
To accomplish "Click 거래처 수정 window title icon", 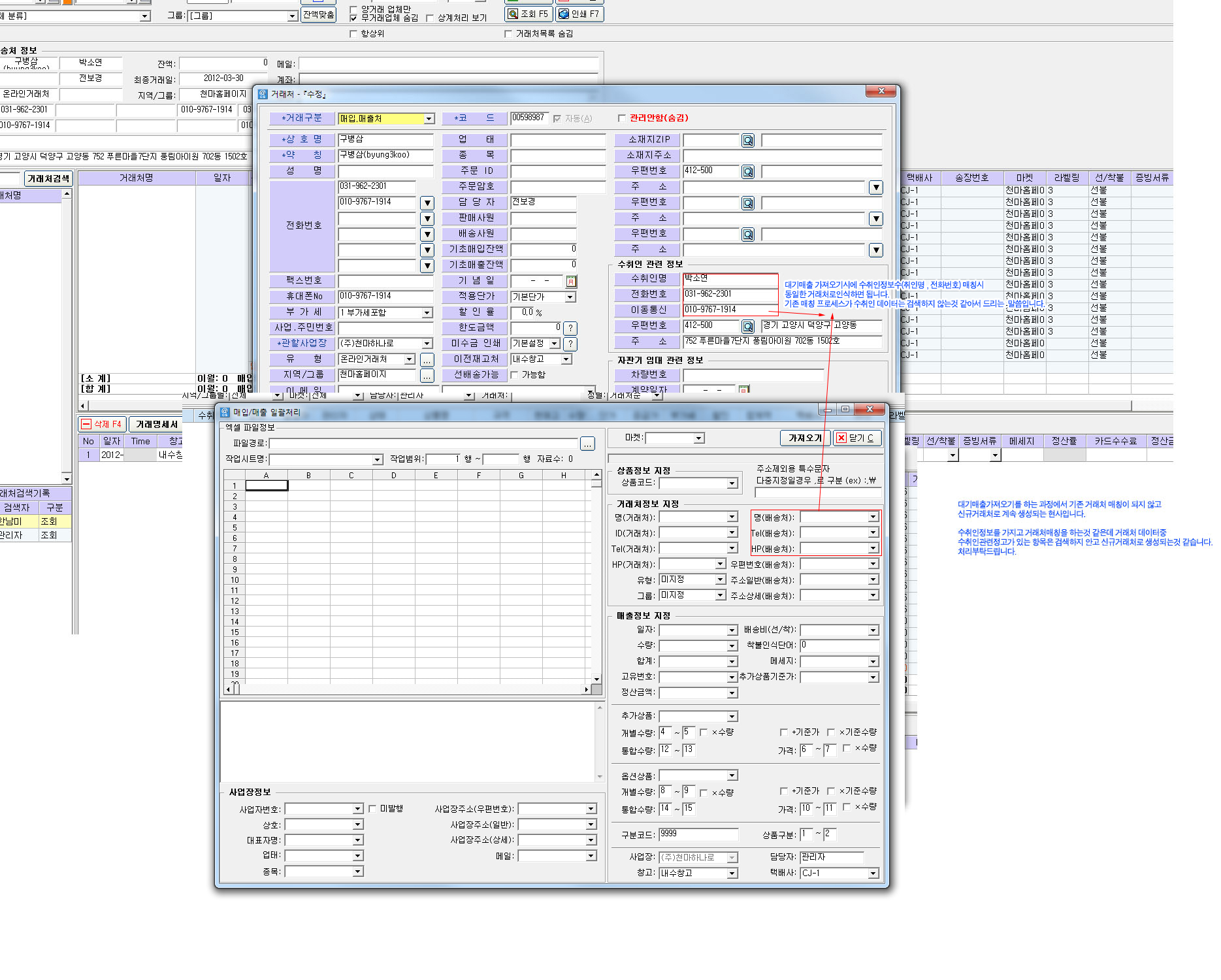I will 263,94.
